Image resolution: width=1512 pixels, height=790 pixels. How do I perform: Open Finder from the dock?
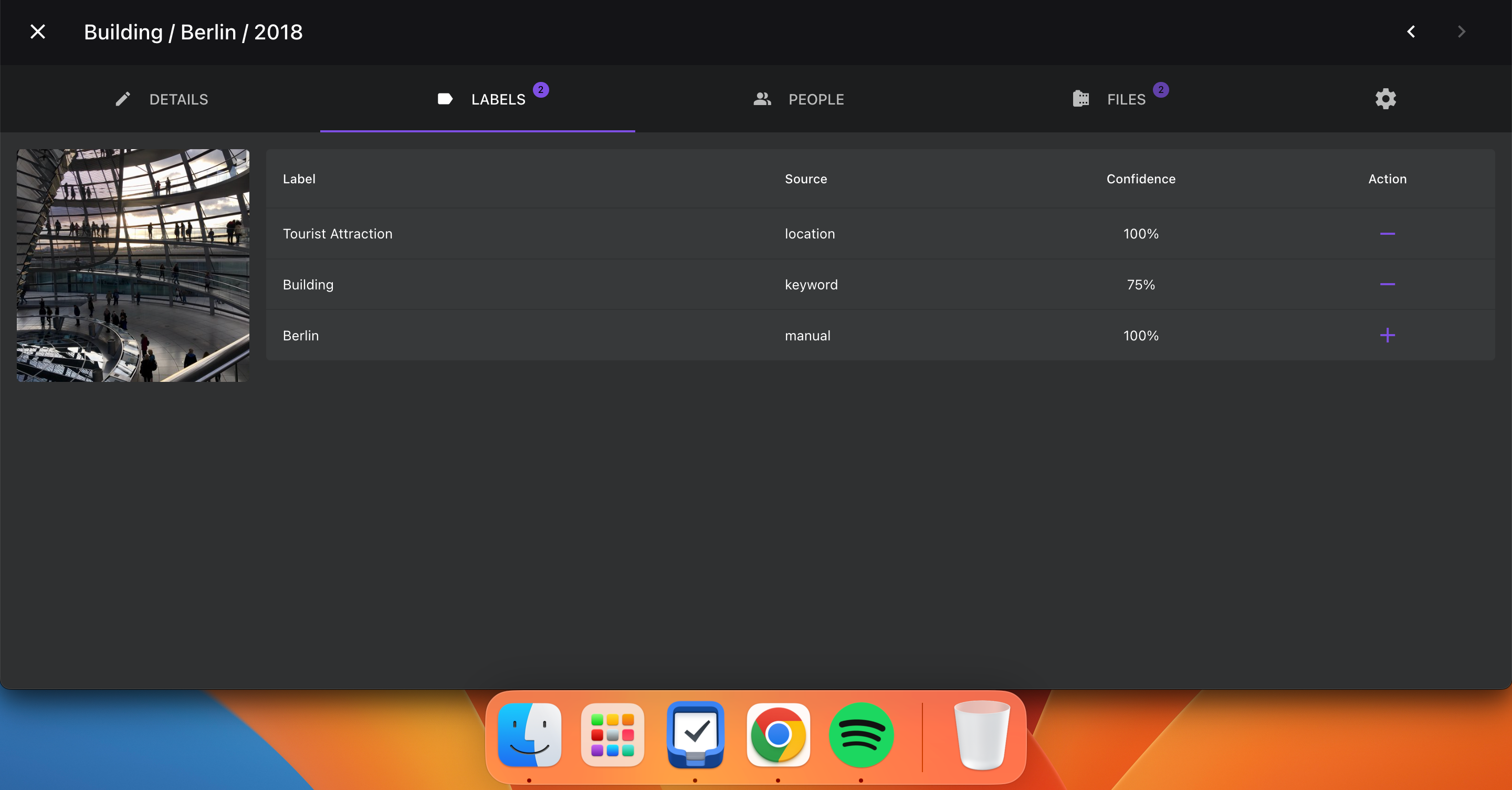529,735
